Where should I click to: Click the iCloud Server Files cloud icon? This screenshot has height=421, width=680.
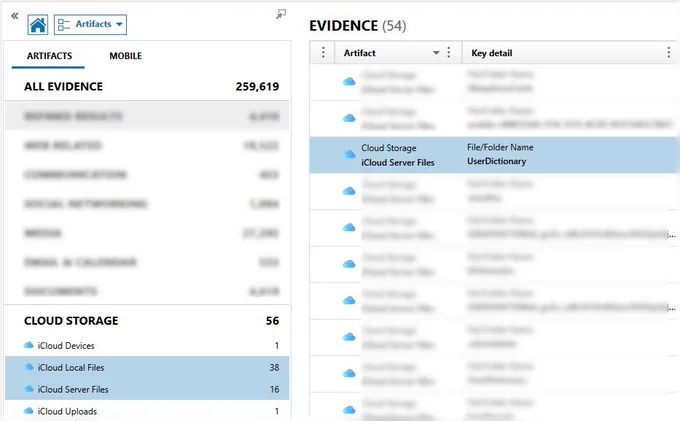click(x=29, y=389)
